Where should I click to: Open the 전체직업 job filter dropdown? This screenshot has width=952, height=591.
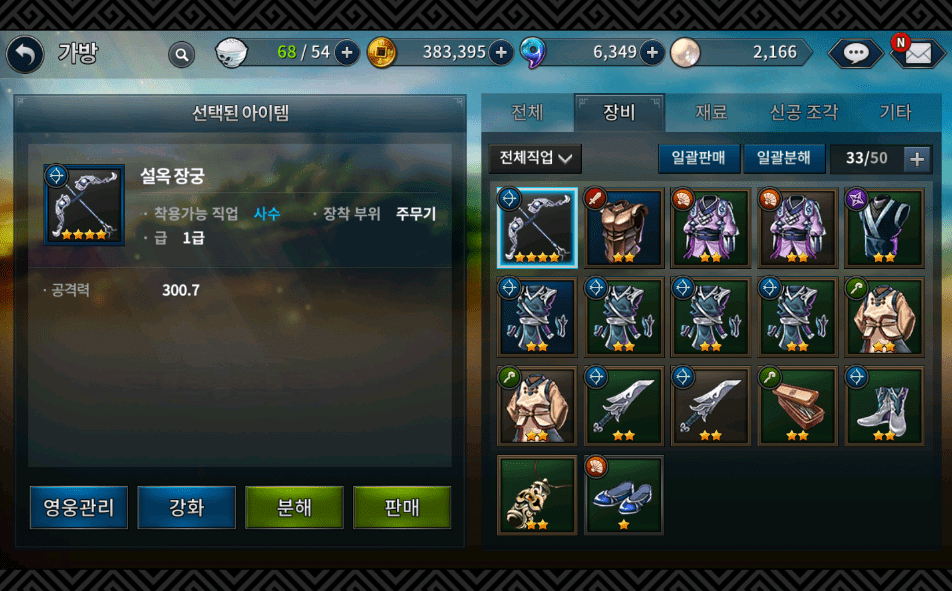(x=535, y=159)
